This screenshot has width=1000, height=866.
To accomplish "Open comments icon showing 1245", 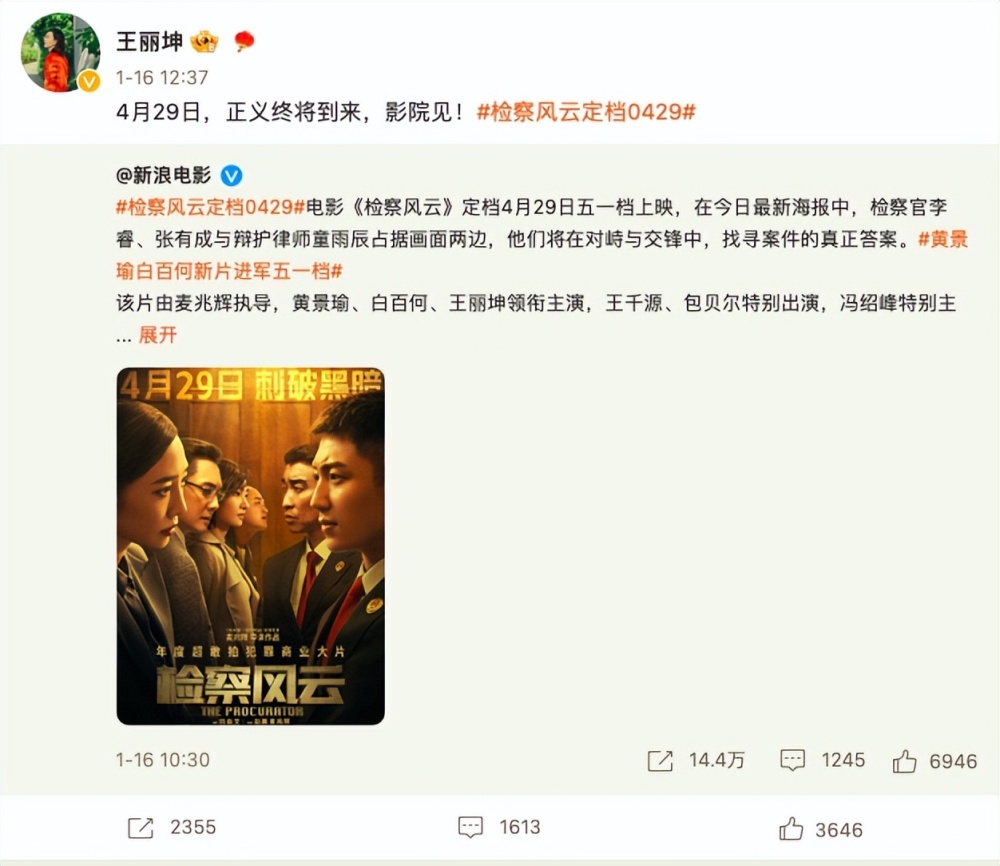I will pyautogui.click(x=793, y=760).
